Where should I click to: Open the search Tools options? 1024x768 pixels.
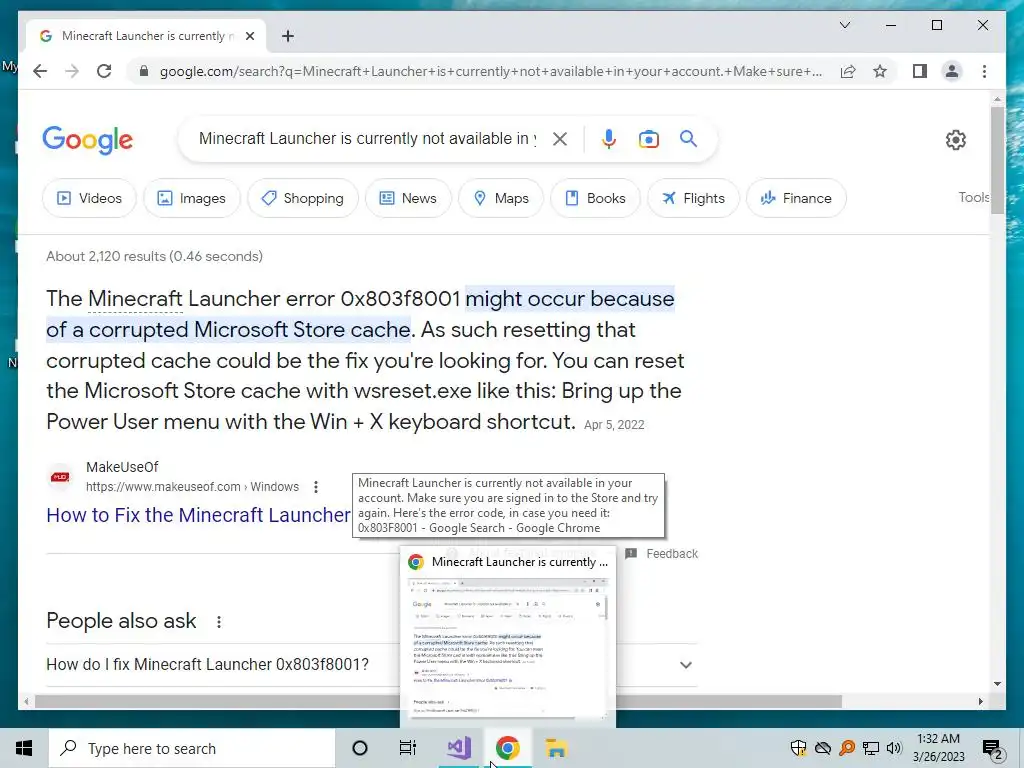(x=974, y=197)
